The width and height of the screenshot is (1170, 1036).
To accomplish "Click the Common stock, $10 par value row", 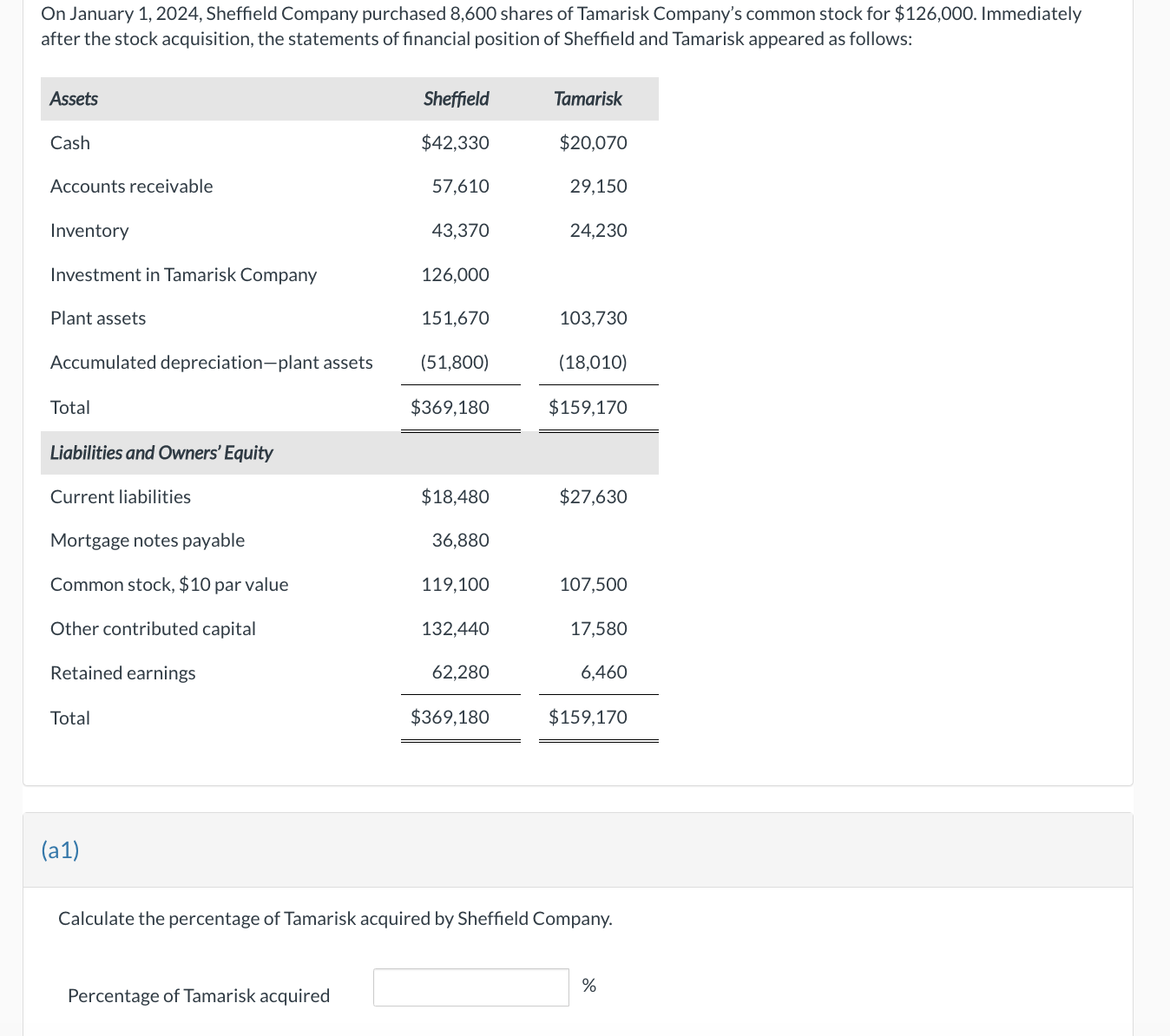I will [x=169, y=584].
